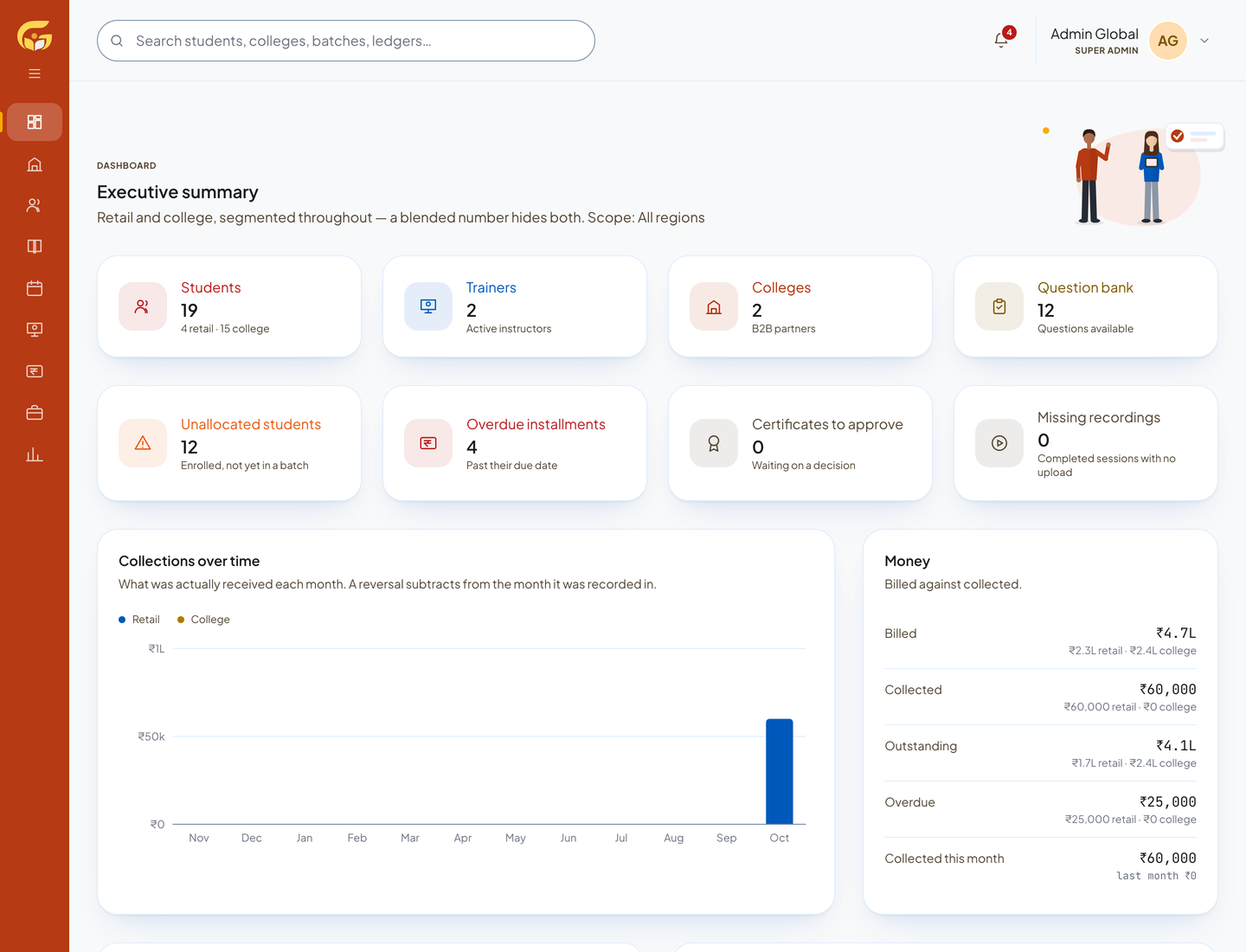
Task: Open Overdue installments link
Action: click(536, 424)
